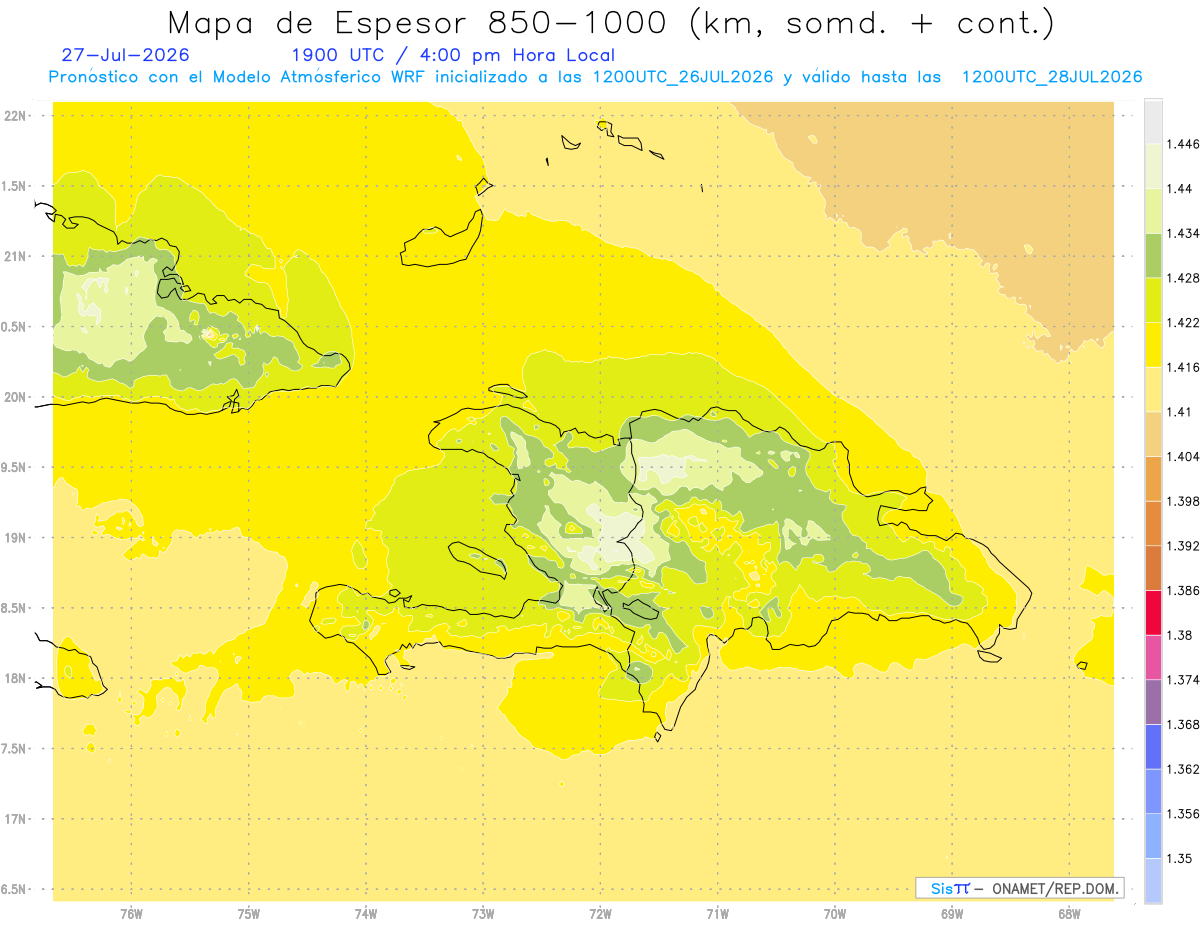Image resolution: width=1200 pixels, height=927 pixels.
Task: Click the '1.428' colorbar value
Action: click(1182, 278)
